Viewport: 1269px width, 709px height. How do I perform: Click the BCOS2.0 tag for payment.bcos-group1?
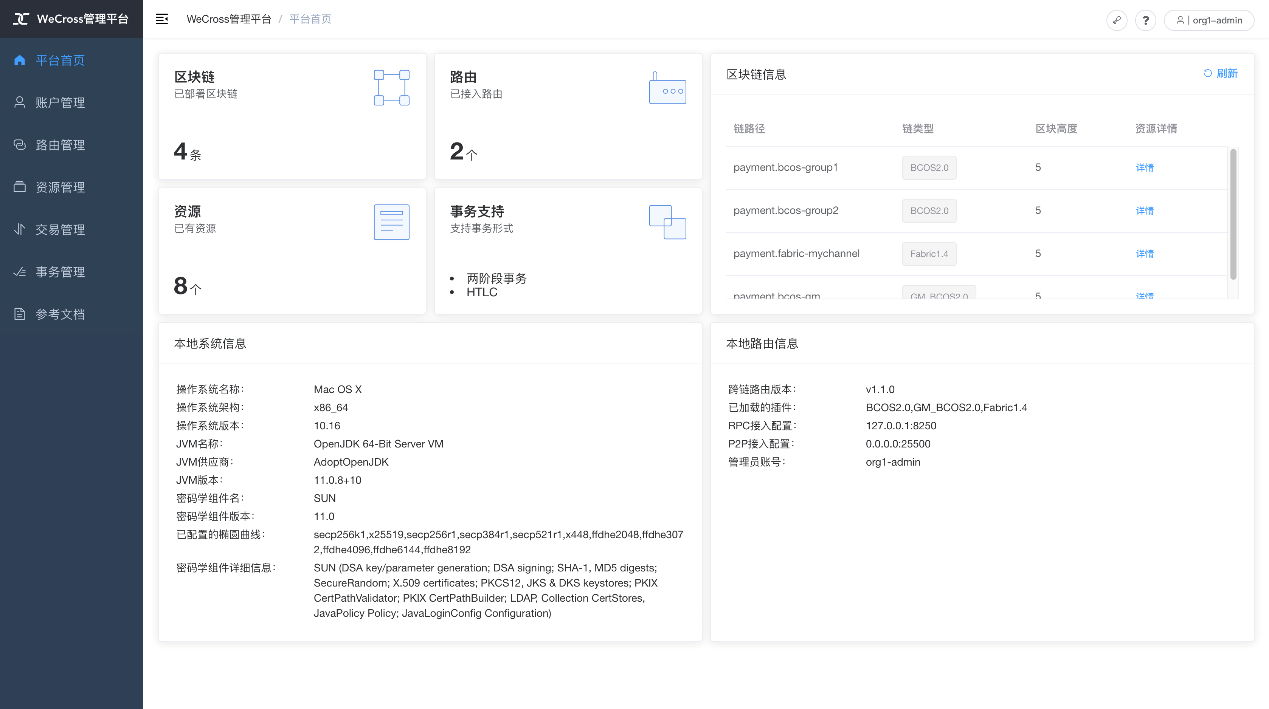[929, 168]
